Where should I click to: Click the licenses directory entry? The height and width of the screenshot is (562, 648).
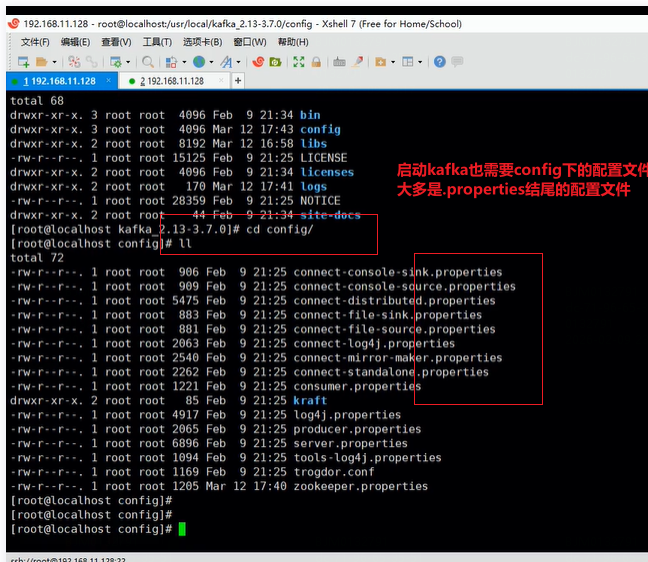327,172
